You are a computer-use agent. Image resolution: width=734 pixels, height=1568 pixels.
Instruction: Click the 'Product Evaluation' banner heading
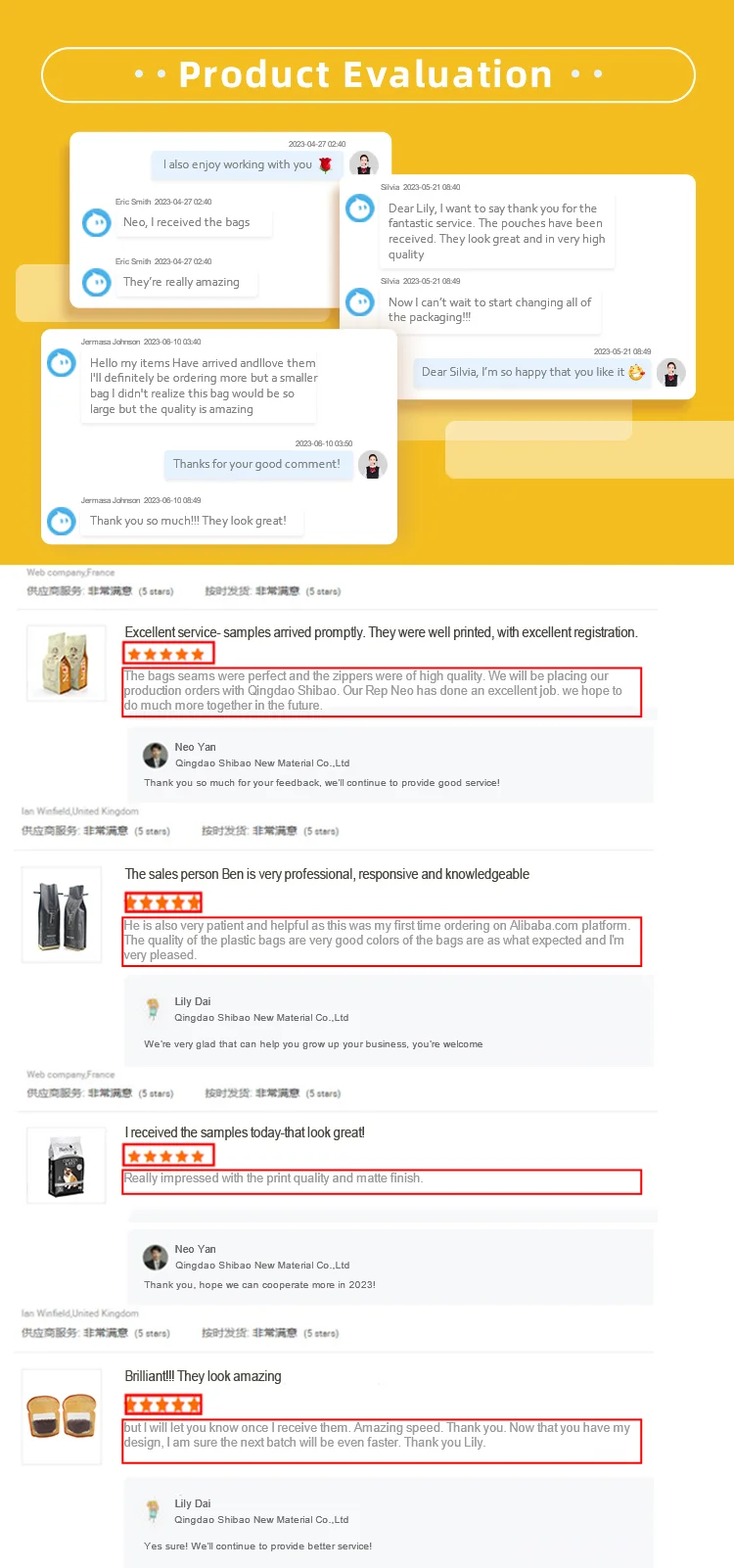click(x=366, y=74)
